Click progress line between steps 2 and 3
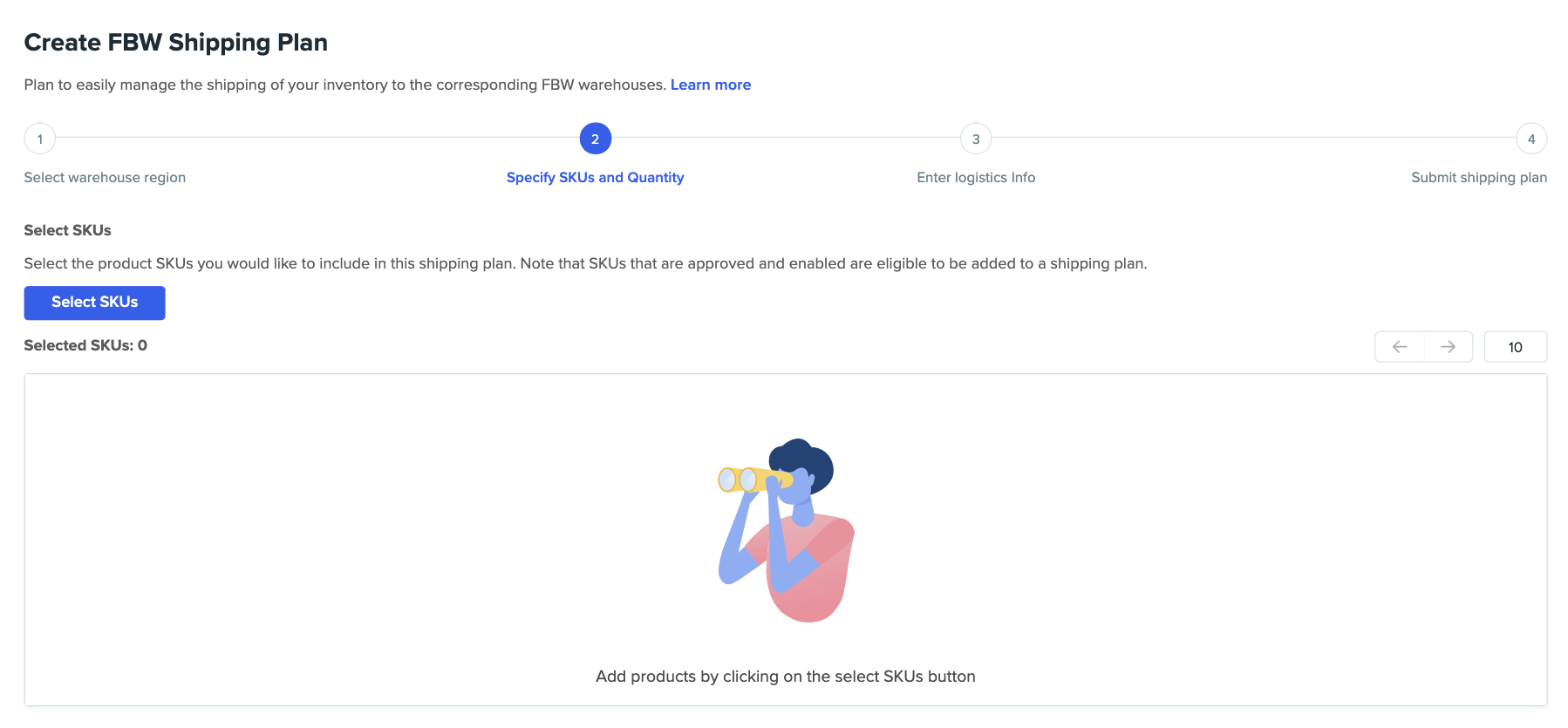The image size is (1568, 728). (786, 138)
